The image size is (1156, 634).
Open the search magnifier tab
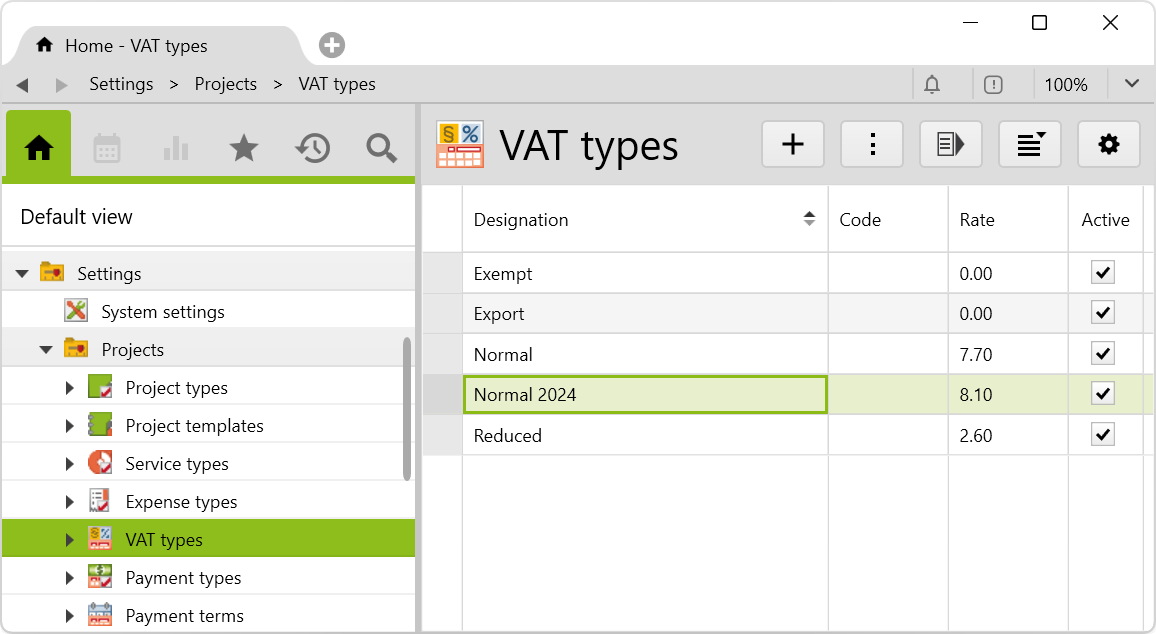(x=381, y=149)
